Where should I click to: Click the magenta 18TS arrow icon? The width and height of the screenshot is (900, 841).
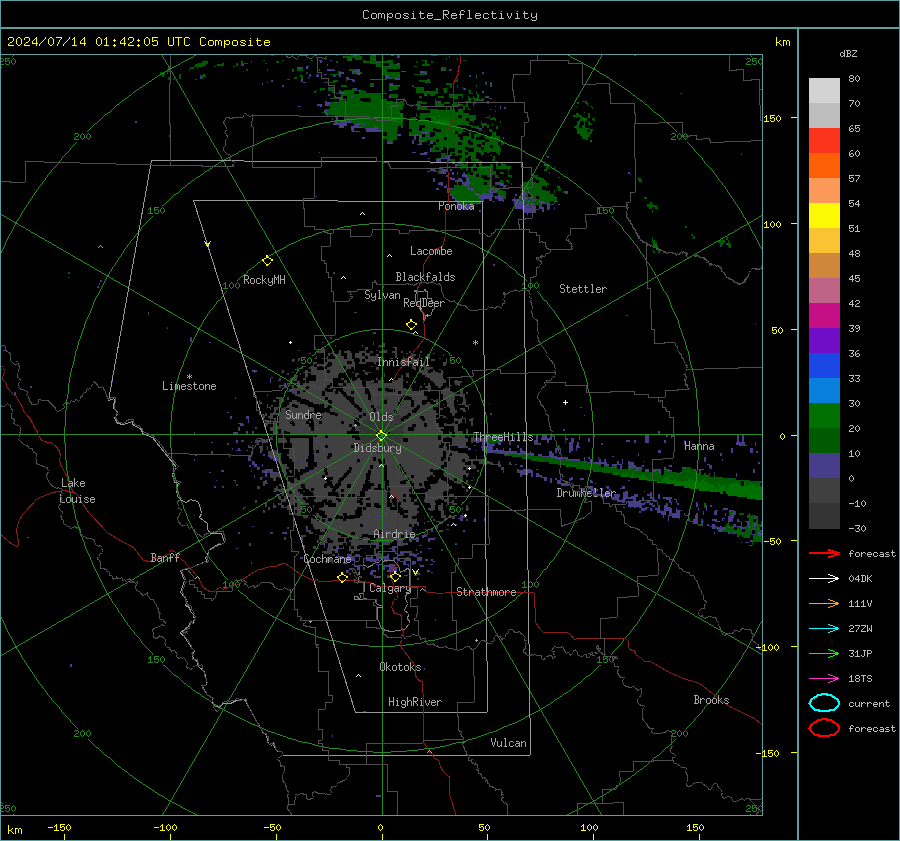(x=824, y=679)
